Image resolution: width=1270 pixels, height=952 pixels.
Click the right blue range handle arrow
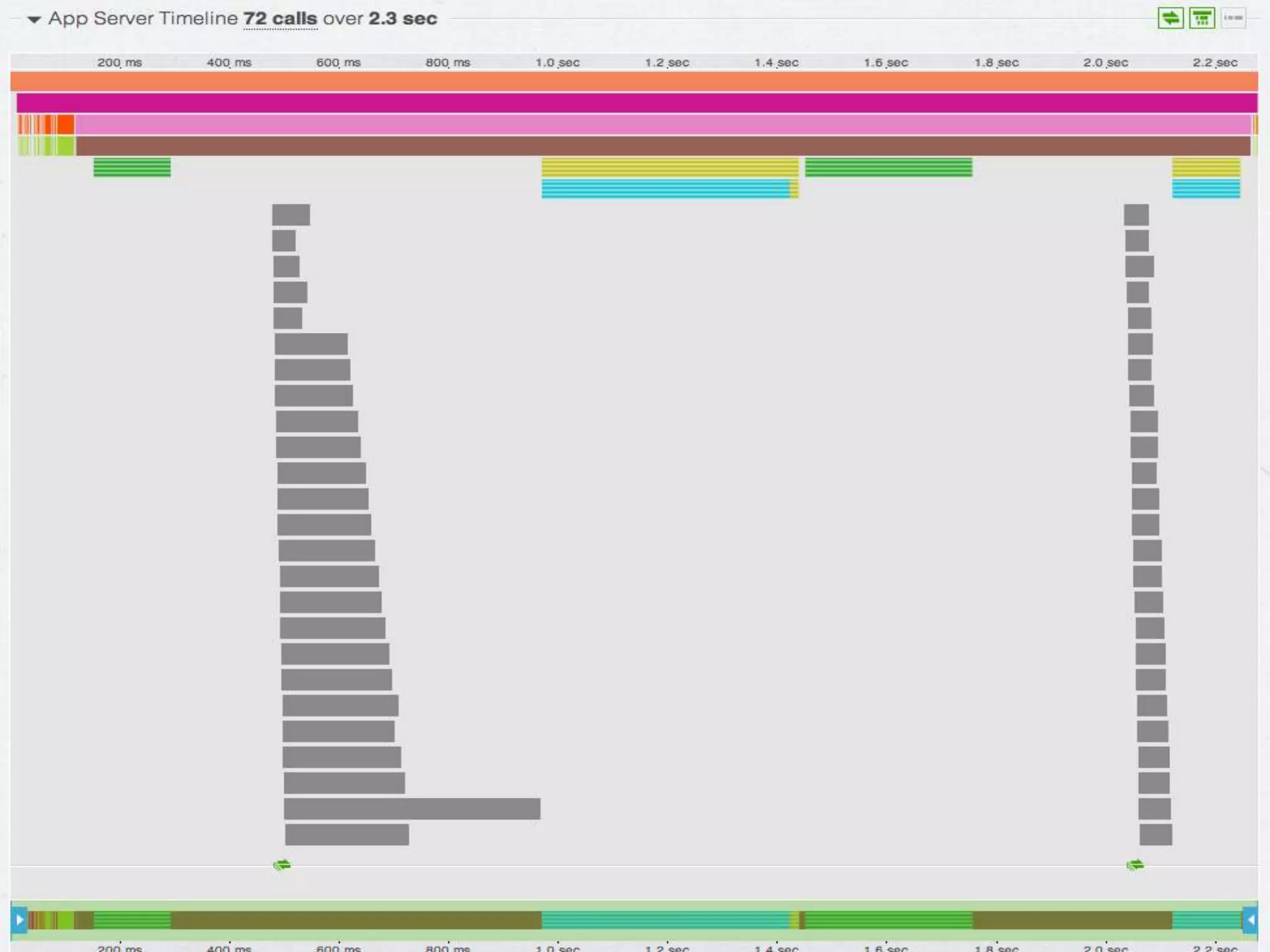[1250, 920]
